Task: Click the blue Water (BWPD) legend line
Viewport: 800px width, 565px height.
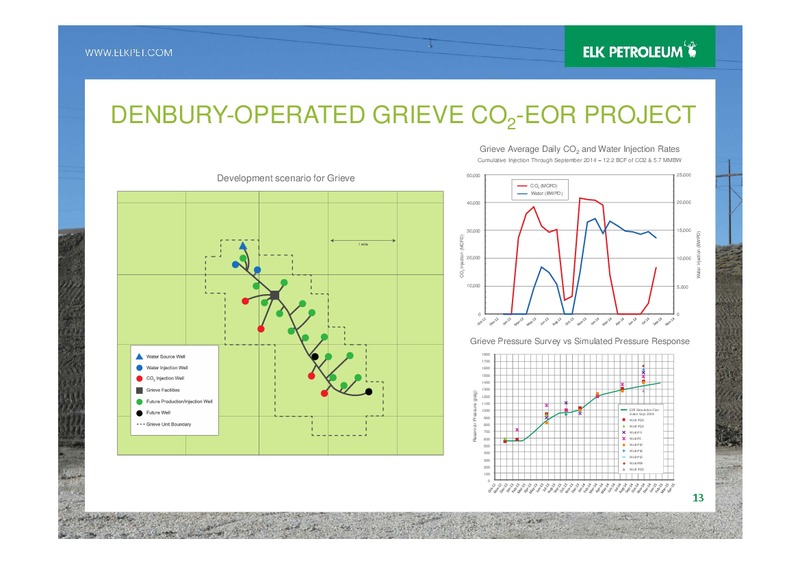Action: click(522, 194)
